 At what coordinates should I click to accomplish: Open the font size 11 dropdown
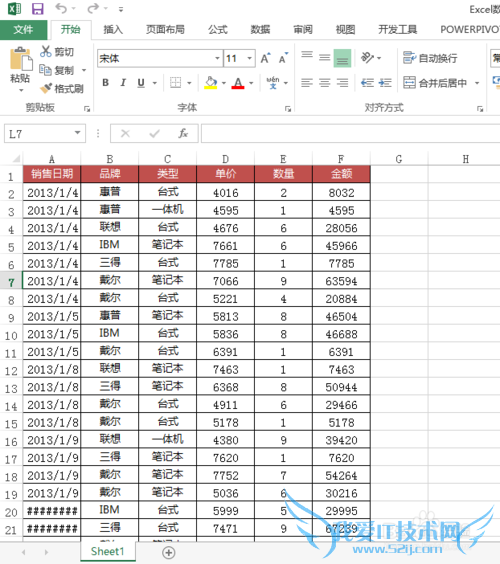pyautogui.click(x=249, y=58)
